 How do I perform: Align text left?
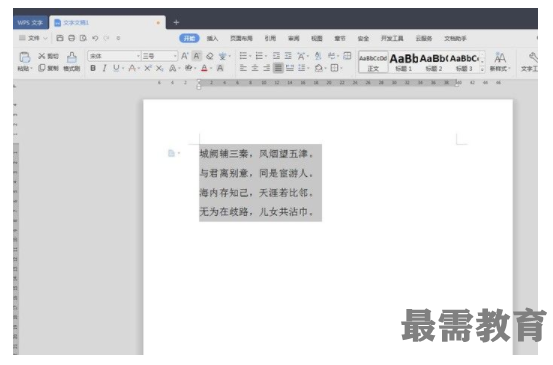243,68
